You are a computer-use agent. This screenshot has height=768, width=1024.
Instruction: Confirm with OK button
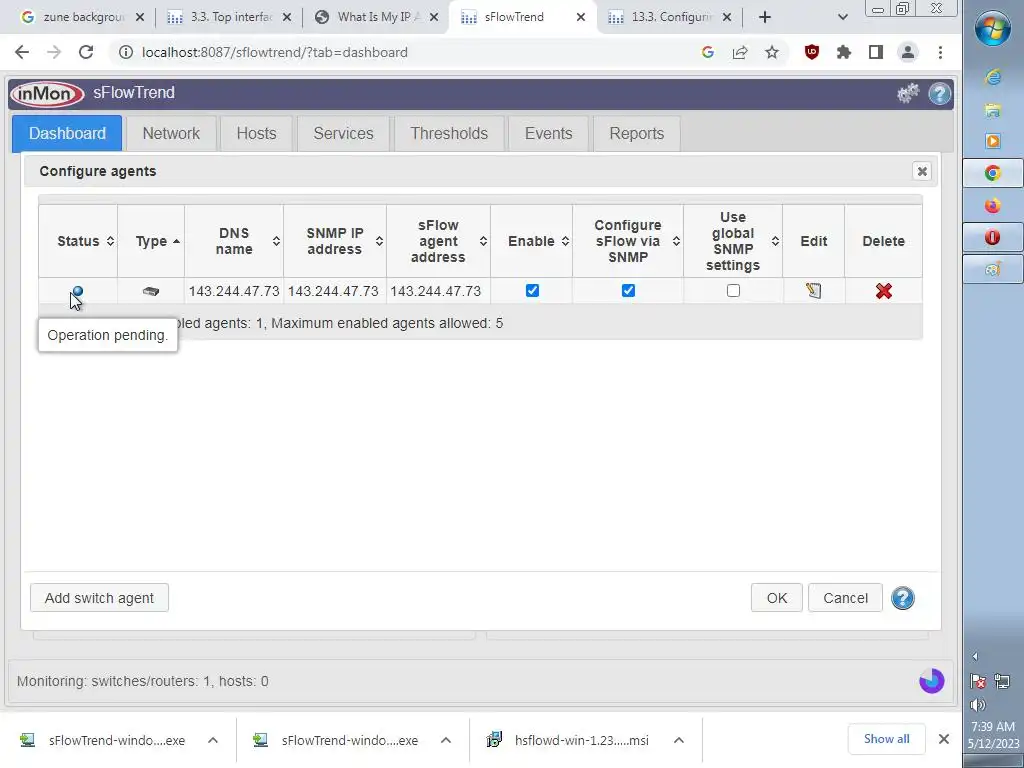pyautogui.click(x=776, y=598)
